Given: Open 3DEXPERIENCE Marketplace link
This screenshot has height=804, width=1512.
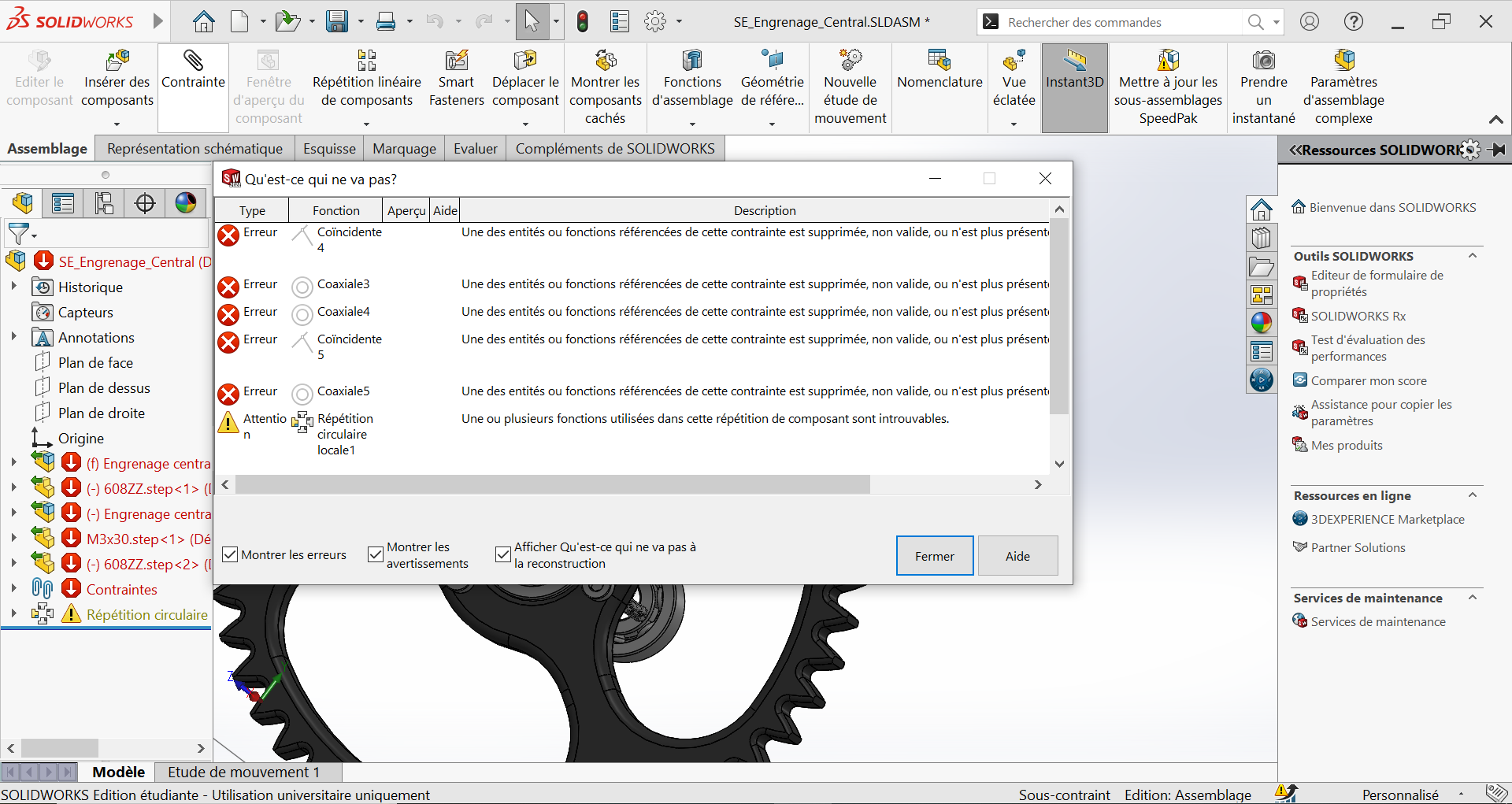Looking at the screenshot, I should (x=1387, y=519).
